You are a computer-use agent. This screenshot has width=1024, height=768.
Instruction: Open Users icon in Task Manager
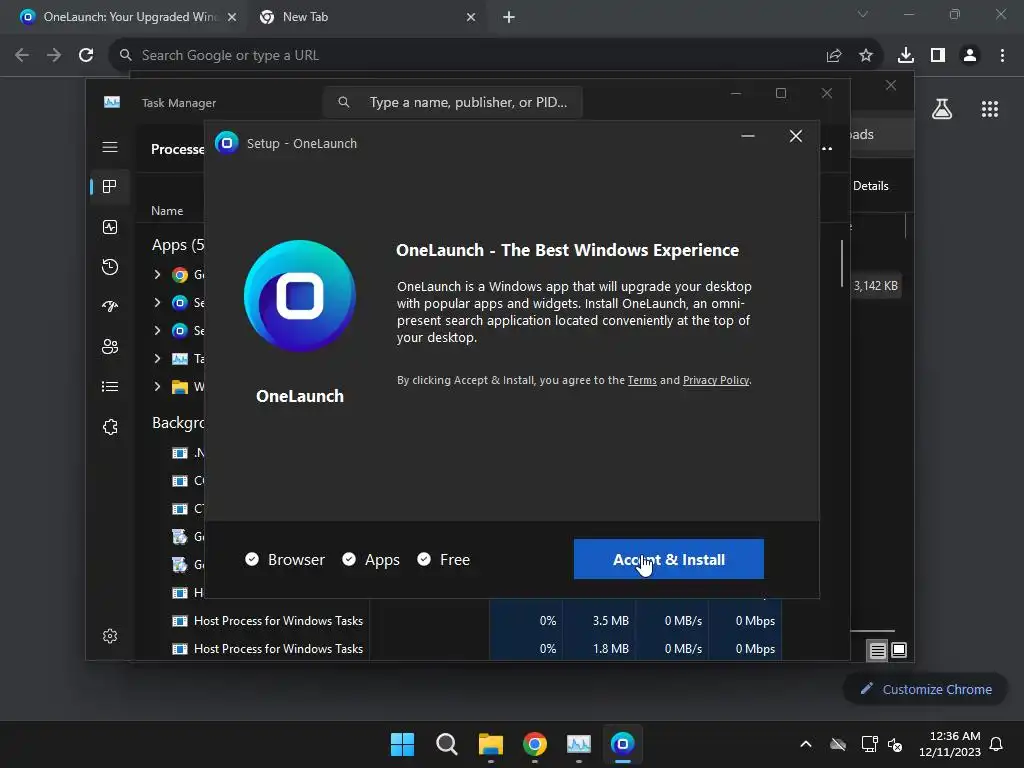click(x=110, y=346)
